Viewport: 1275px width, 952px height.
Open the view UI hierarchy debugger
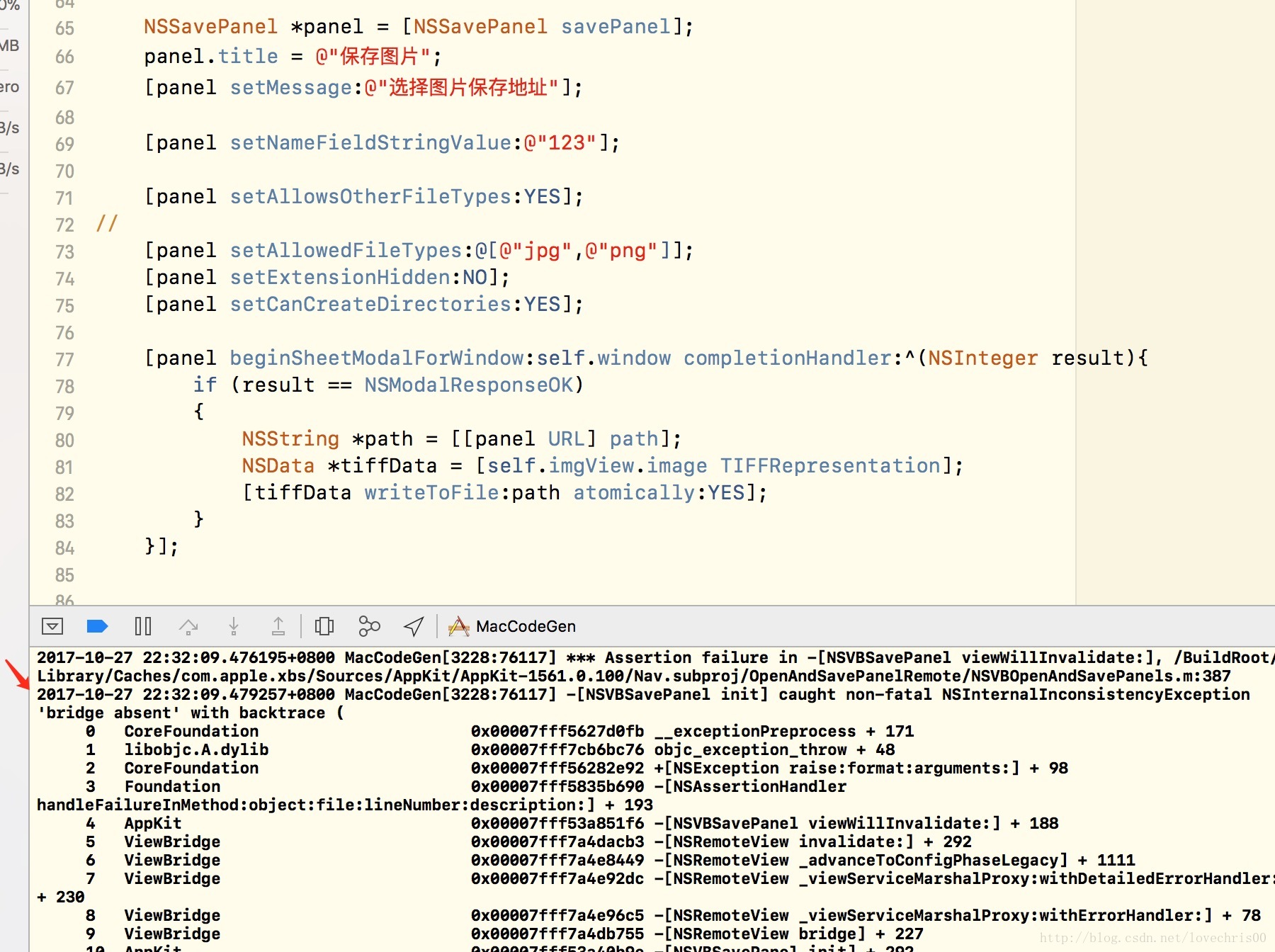click(x=324, y=626)
